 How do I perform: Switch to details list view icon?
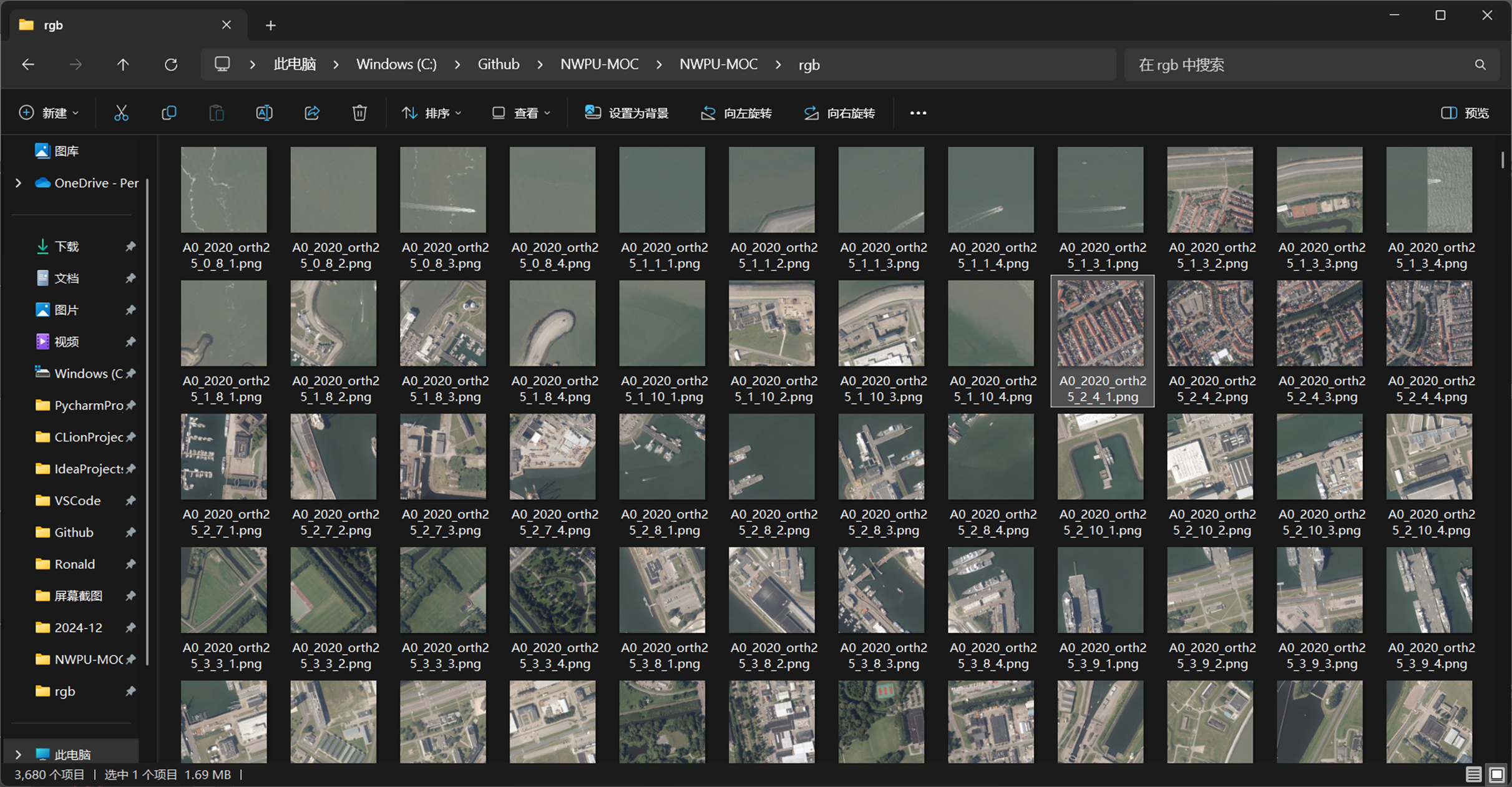(1473, 775)
